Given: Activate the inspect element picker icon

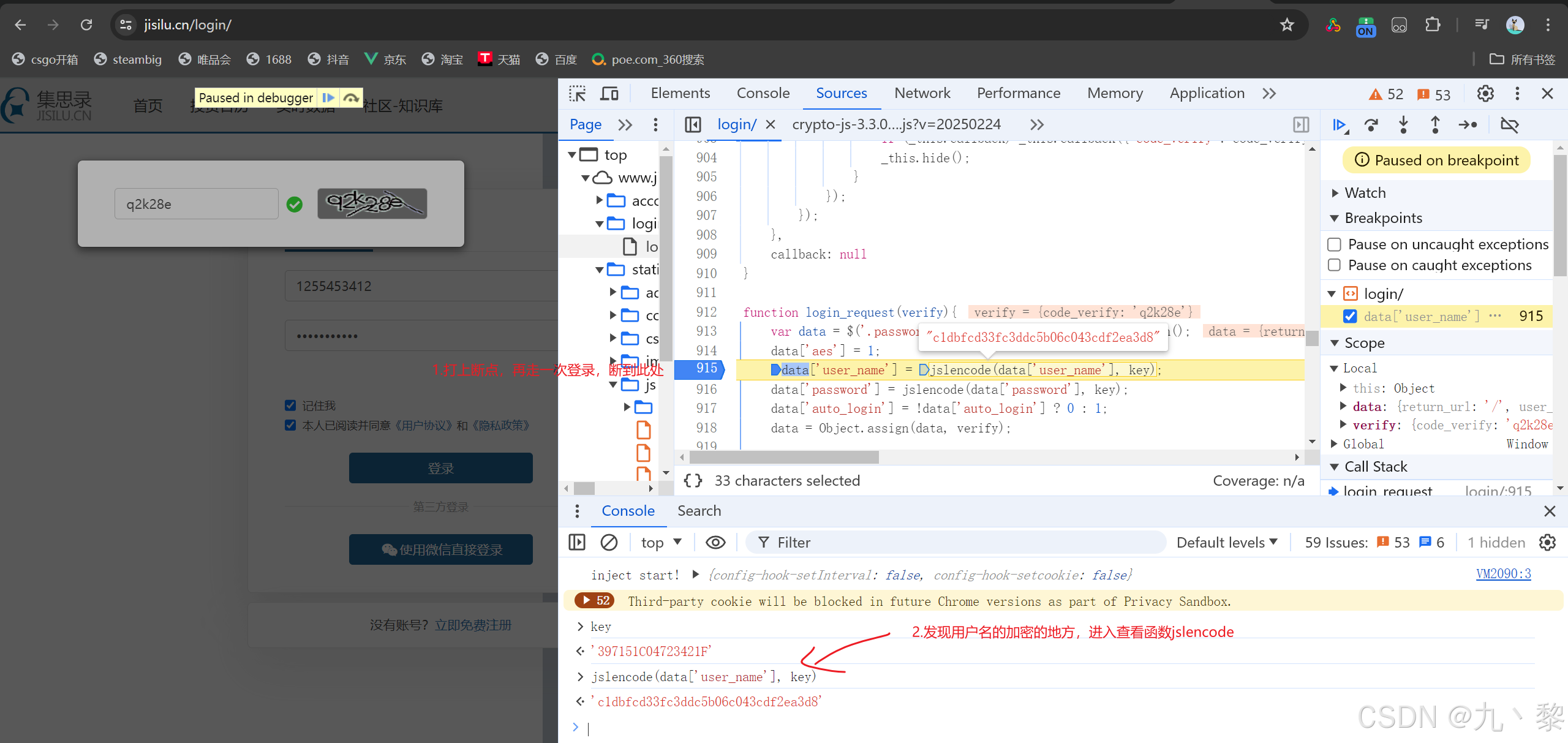Looking at the screenshot, I should (577, 94).
